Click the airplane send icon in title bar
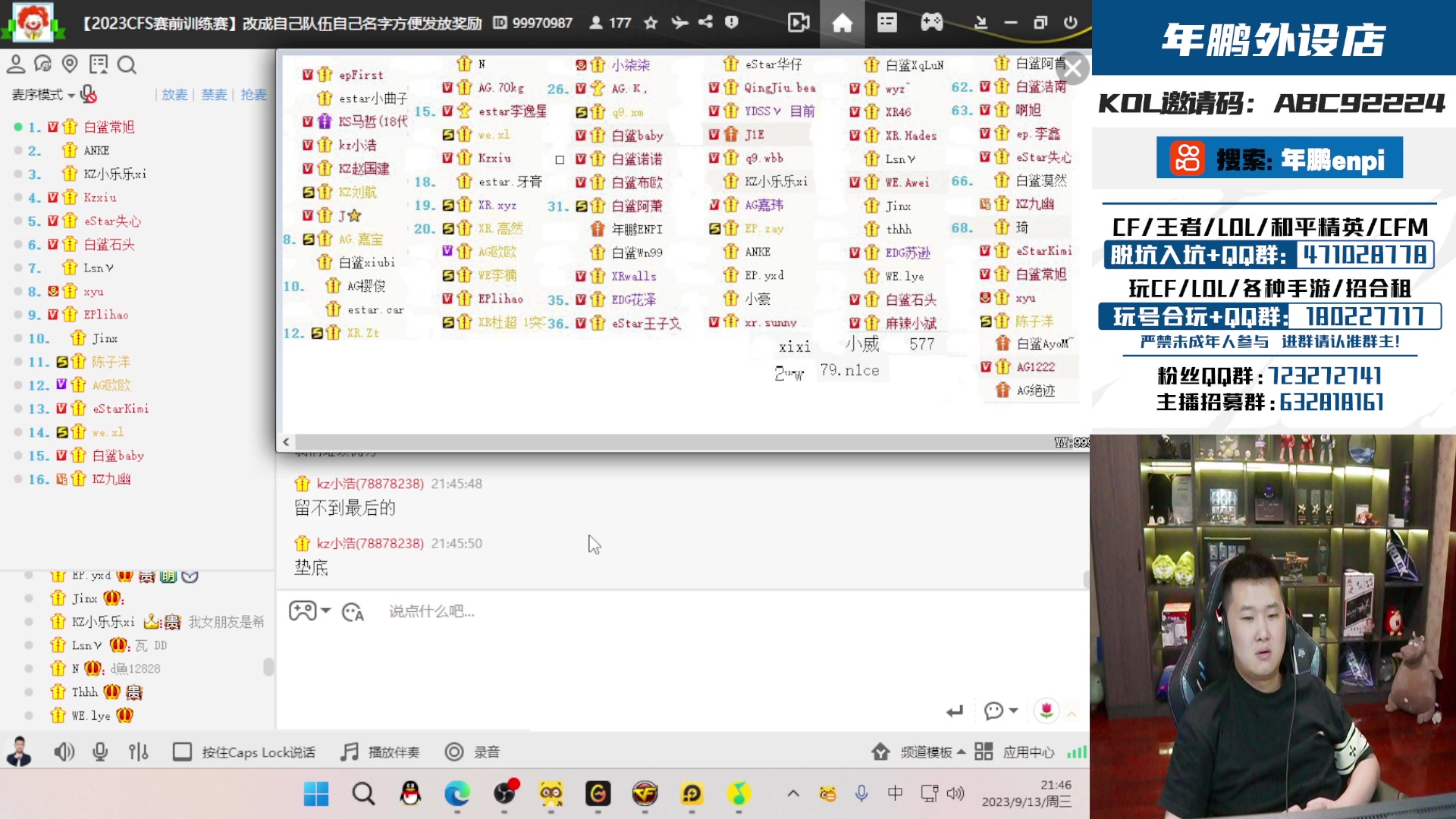This screenshot has width=1456, height=819. 679,23
